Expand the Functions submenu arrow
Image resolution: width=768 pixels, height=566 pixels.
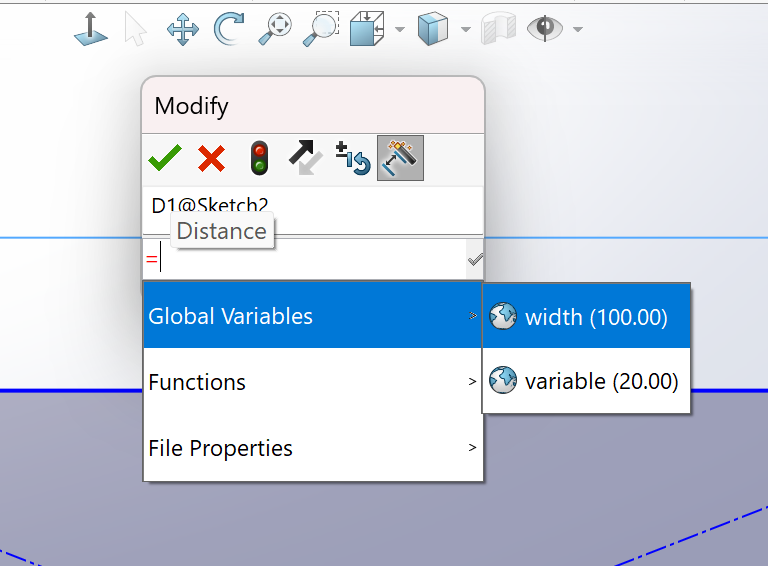point(472,381)
